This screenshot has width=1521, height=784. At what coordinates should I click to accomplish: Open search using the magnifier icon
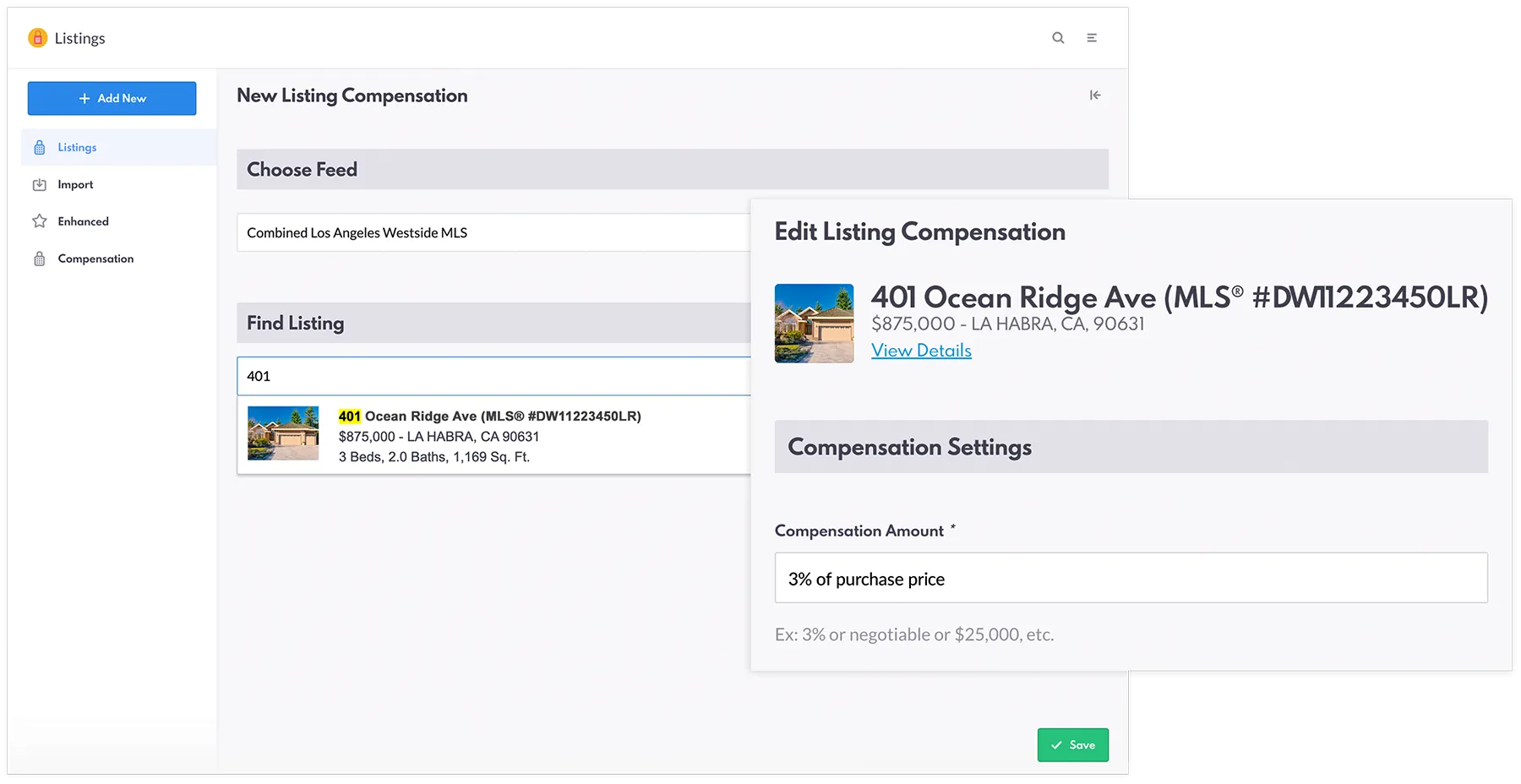(x=1058, y=38)
